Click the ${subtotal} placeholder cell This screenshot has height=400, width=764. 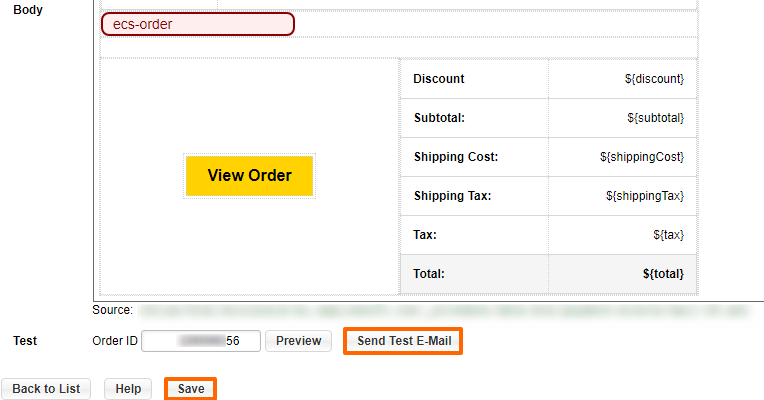655,118
